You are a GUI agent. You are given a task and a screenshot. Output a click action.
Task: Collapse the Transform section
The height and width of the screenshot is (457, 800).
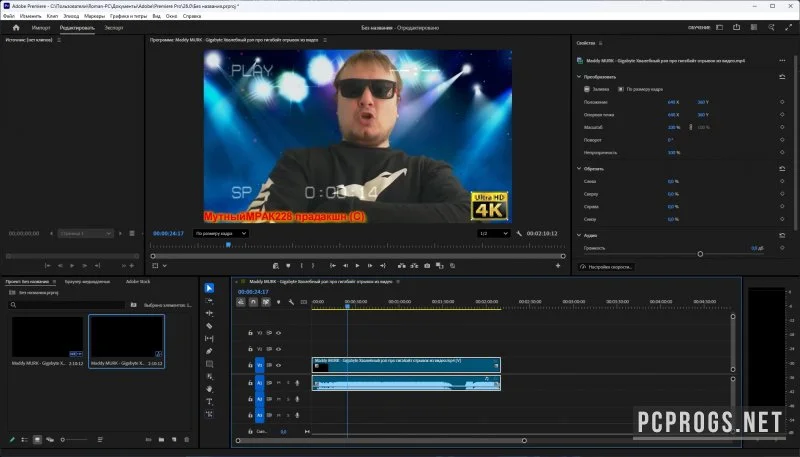click(579, 77)
